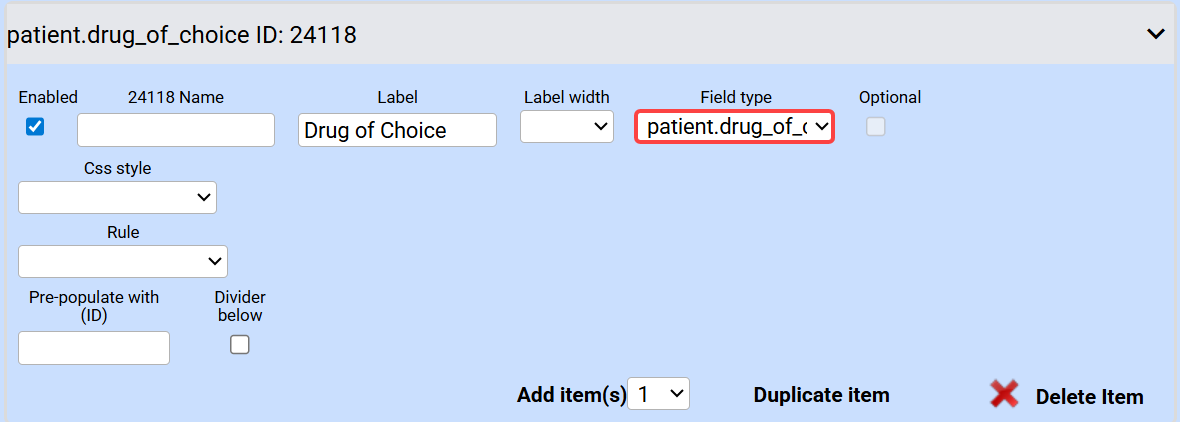Uncheck the Enabled checkbox
Image resolution: width=1180 pixels, height=422 pixels.
[35, 127]
